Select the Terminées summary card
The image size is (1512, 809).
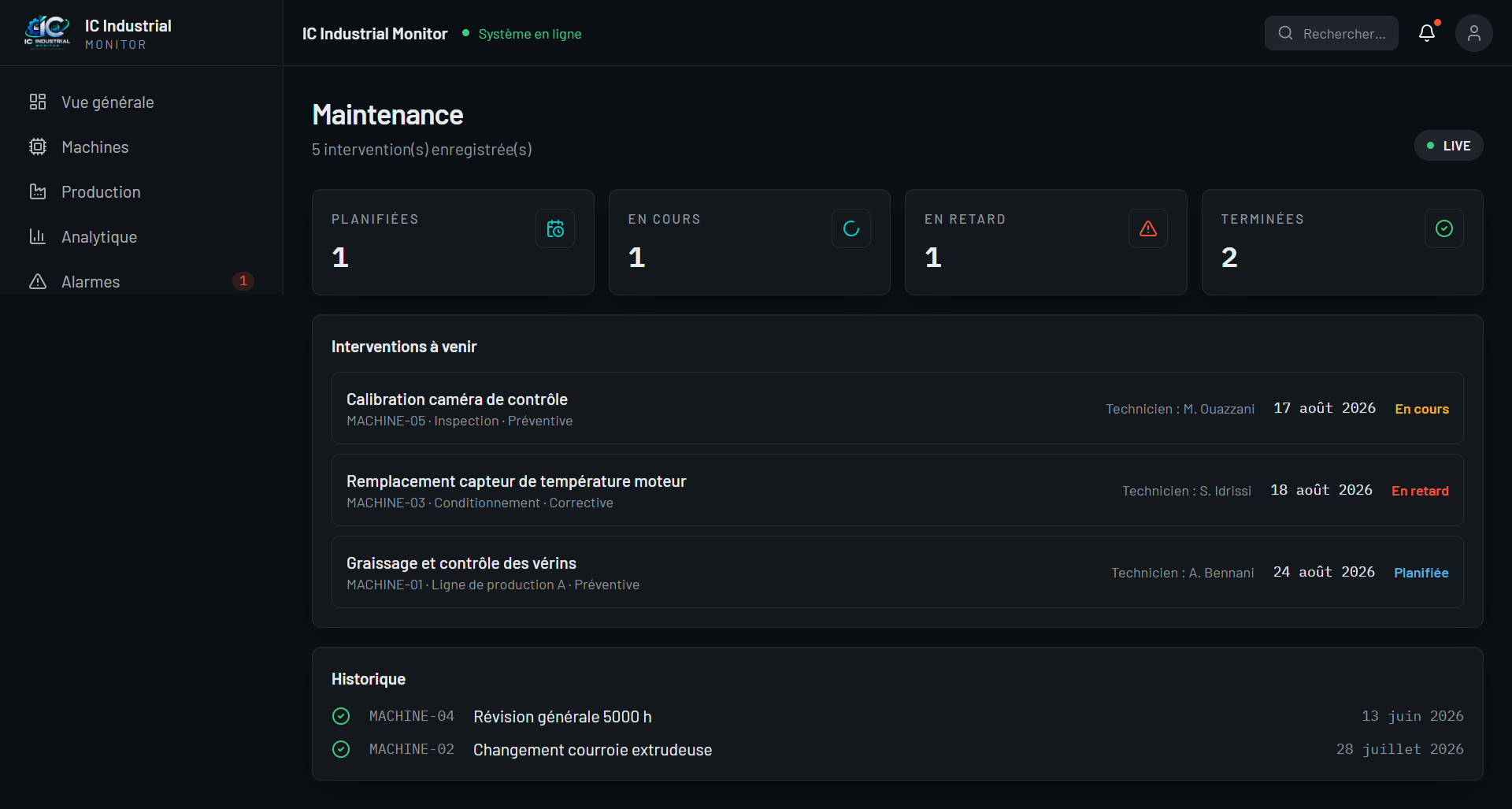1343,243
